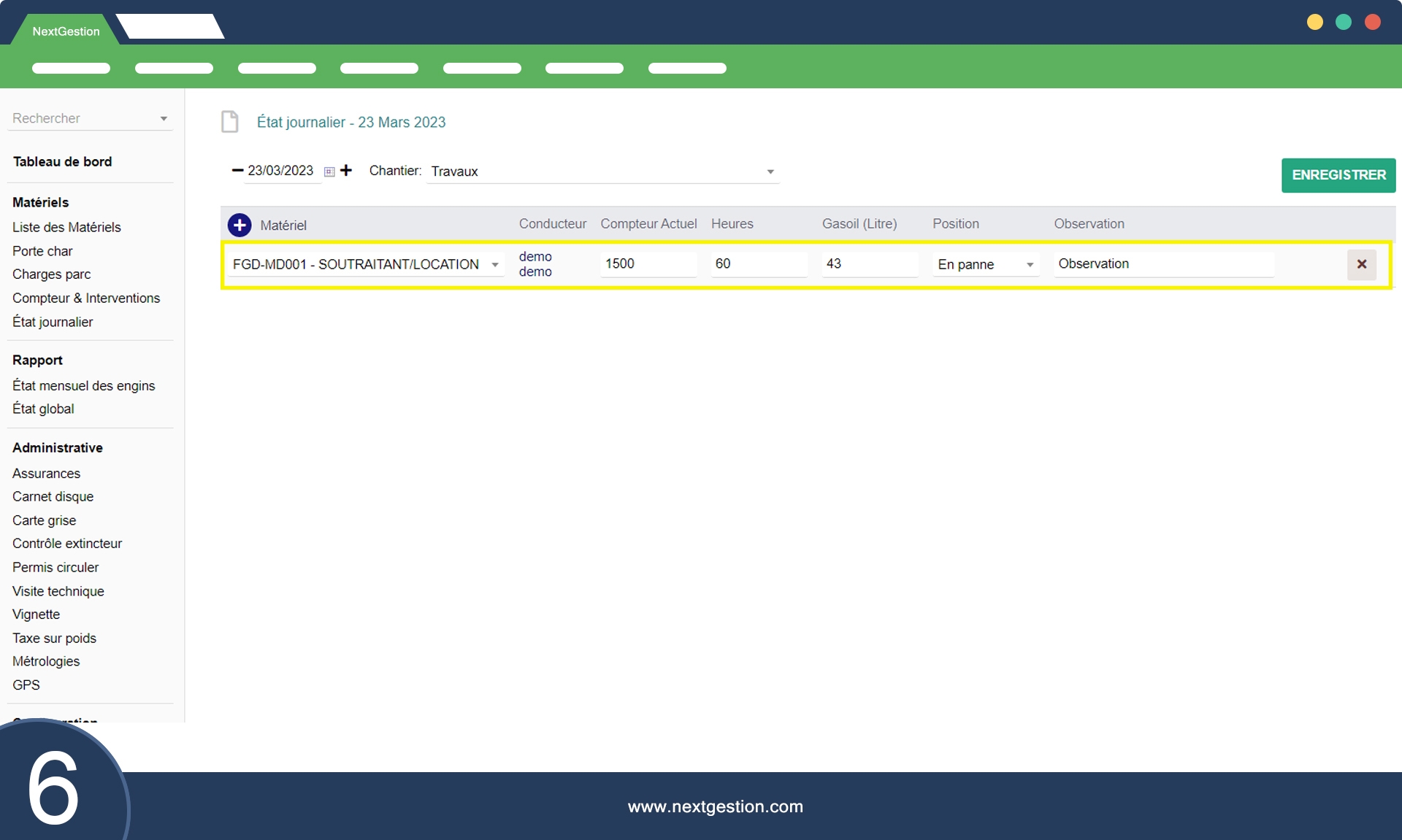The image size is (1402, 840).
Task: Open the calendar picker icon beside the date
Action: [x=329, y=172]
